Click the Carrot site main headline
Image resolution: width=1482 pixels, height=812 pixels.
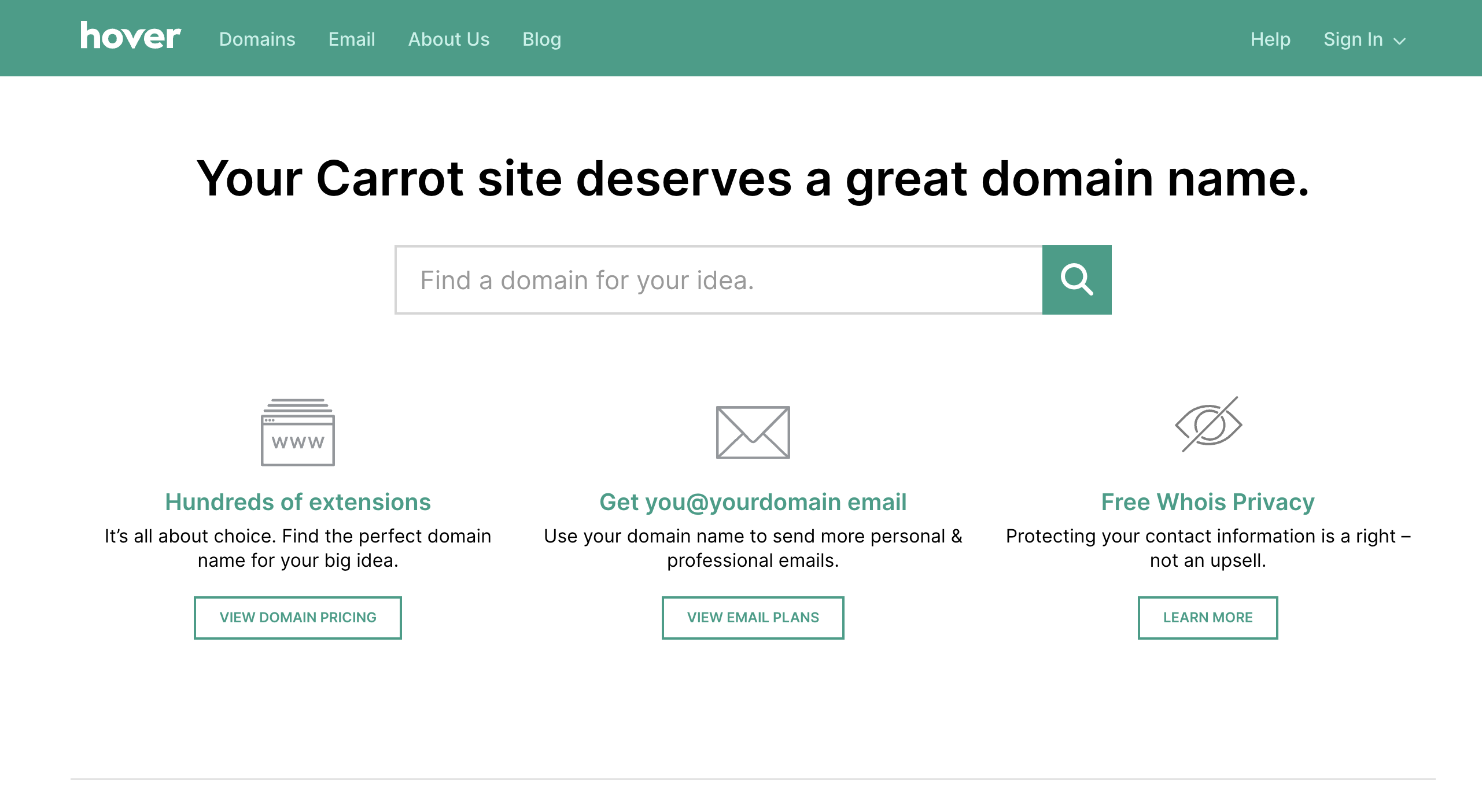(753, 179)
